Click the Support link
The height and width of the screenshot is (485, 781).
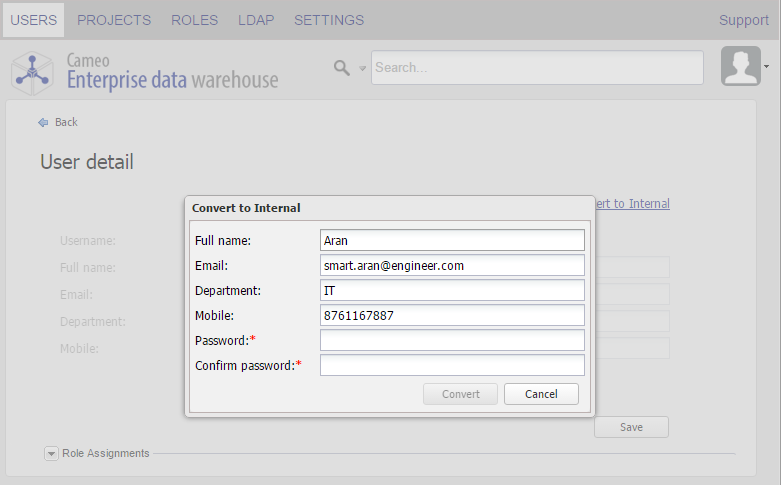[744, 20]
